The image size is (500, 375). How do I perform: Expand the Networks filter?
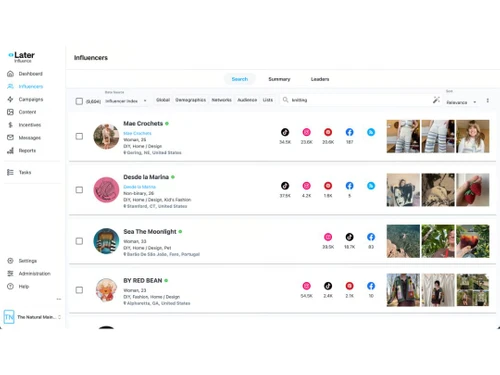(x=222, y=100)
